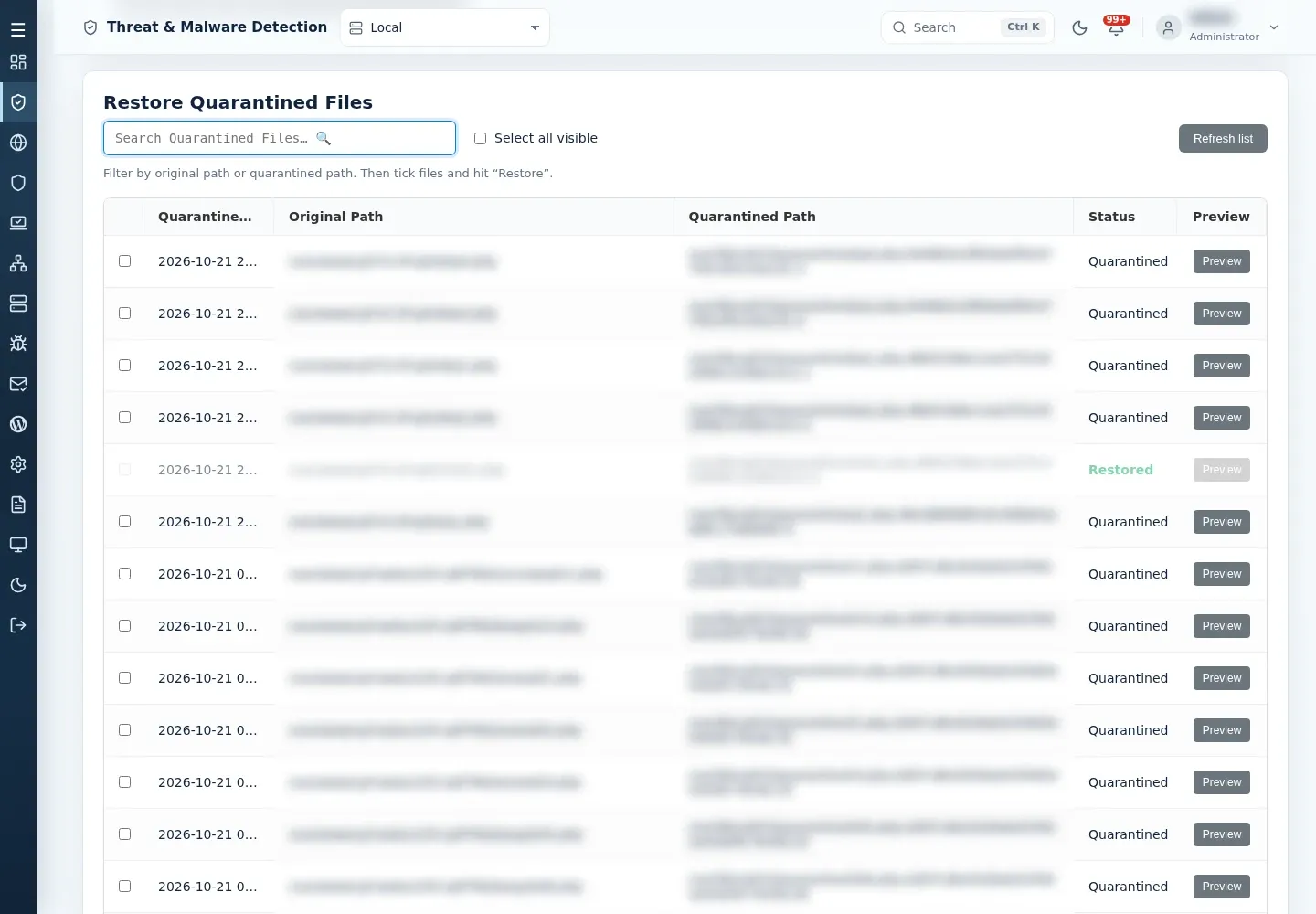Open the notifications bell with 99+ badge
This screenshot has width=1316, height=914.
click(x=1116, y=27)
